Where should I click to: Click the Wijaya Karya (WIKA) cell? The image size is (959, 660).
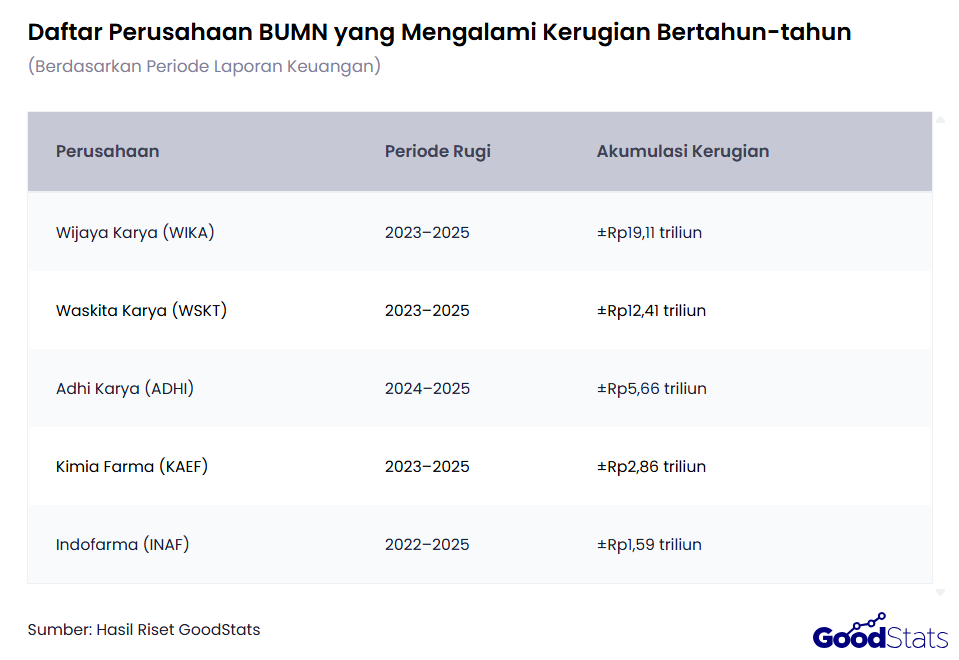tap(135, 232)
